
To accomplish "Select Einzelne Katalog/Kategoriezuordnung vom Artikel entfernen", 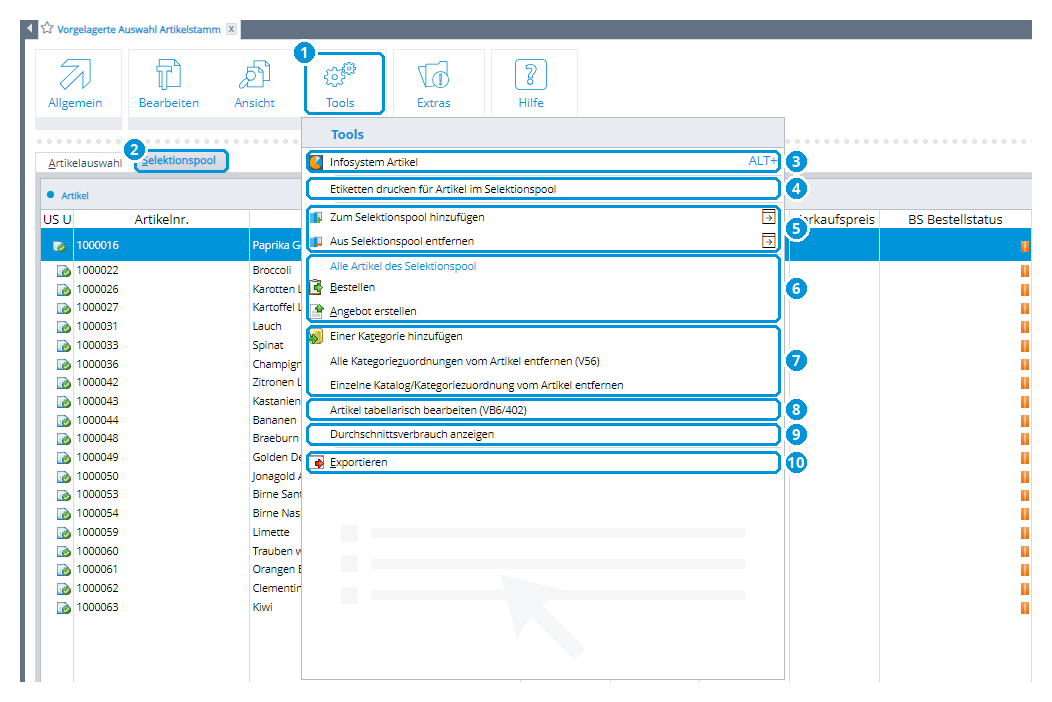I will (543, 385).
